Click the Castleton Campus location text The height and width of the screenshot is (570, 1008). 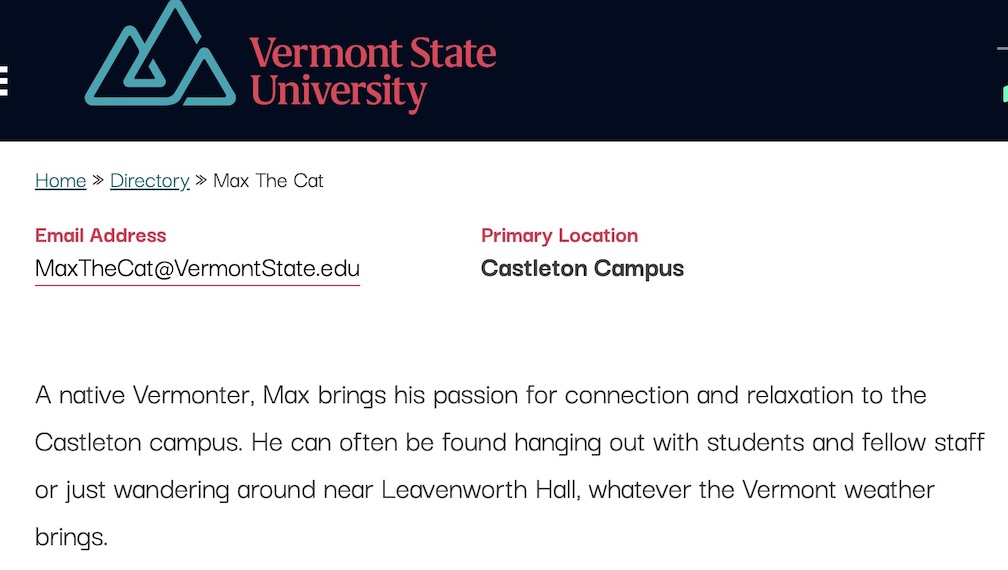[582, 268]
